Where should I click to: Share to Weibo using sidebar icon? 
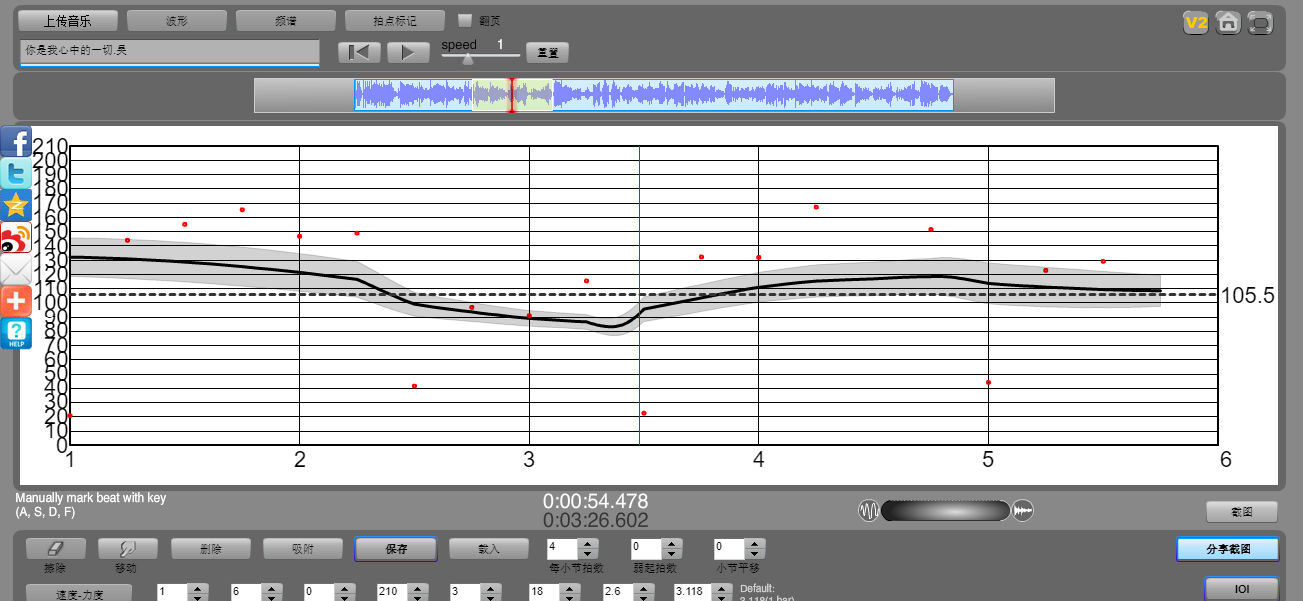click(x=16, y=237)
